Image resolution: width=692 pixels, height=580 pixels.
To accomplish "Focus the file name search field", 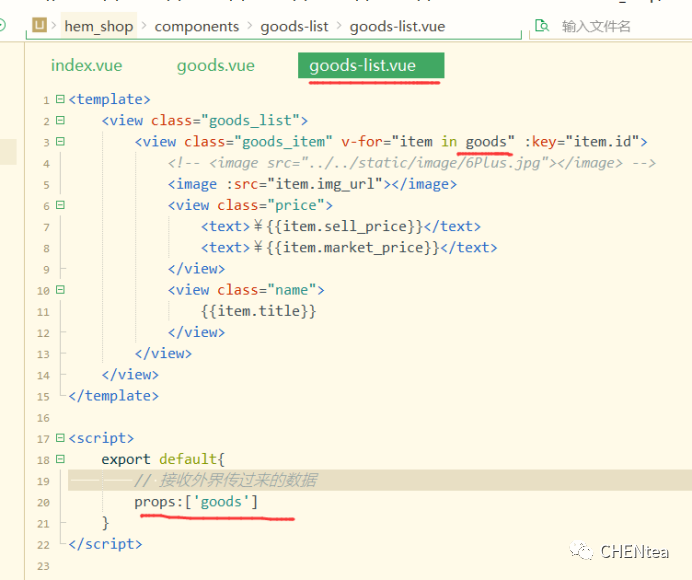I will (x=610, y=26).
